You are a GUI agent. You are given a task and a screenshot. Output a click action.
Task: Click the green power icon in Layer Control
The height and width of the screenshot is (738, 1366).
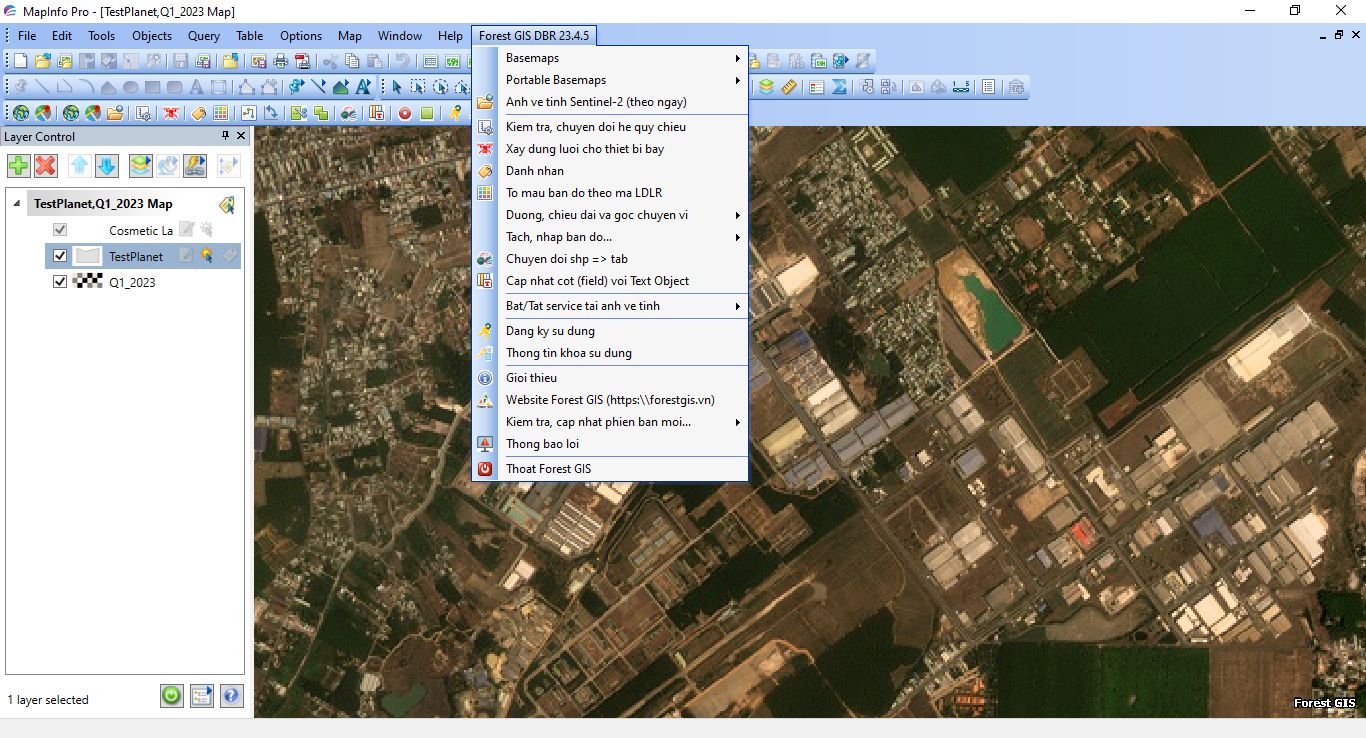(x=172, y=695)
